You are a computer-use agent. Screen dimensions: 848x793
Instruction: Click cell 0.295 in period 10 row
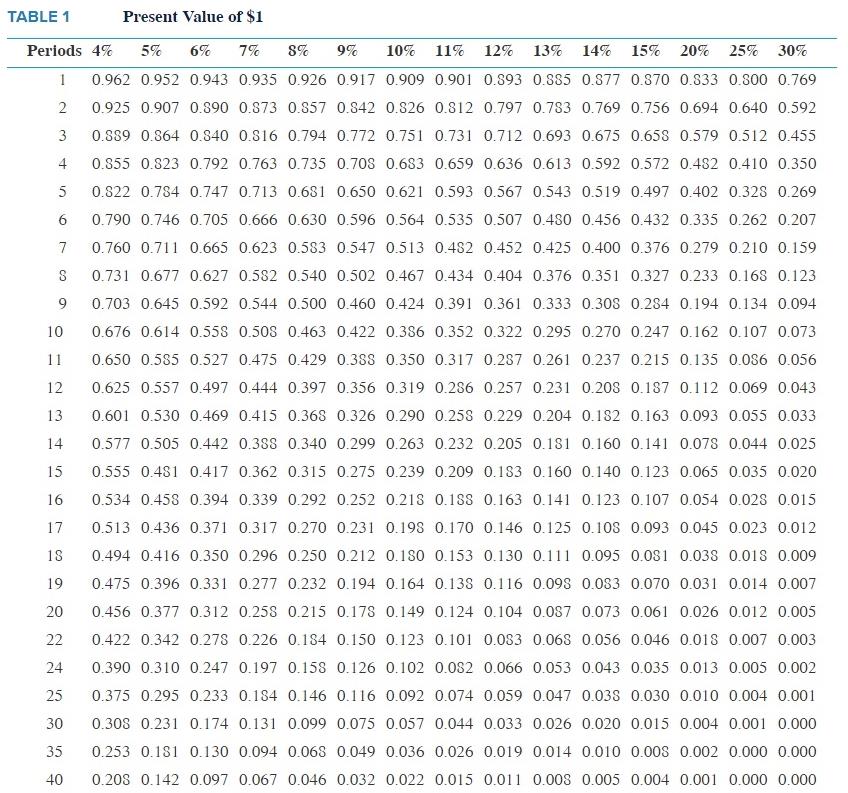click(x=552, y=332)
